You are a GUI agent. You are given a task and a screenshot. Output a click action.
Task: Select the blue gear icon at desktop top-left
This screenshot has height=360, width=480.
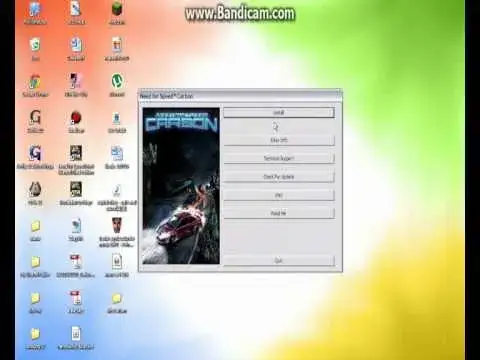click(35, 10)
